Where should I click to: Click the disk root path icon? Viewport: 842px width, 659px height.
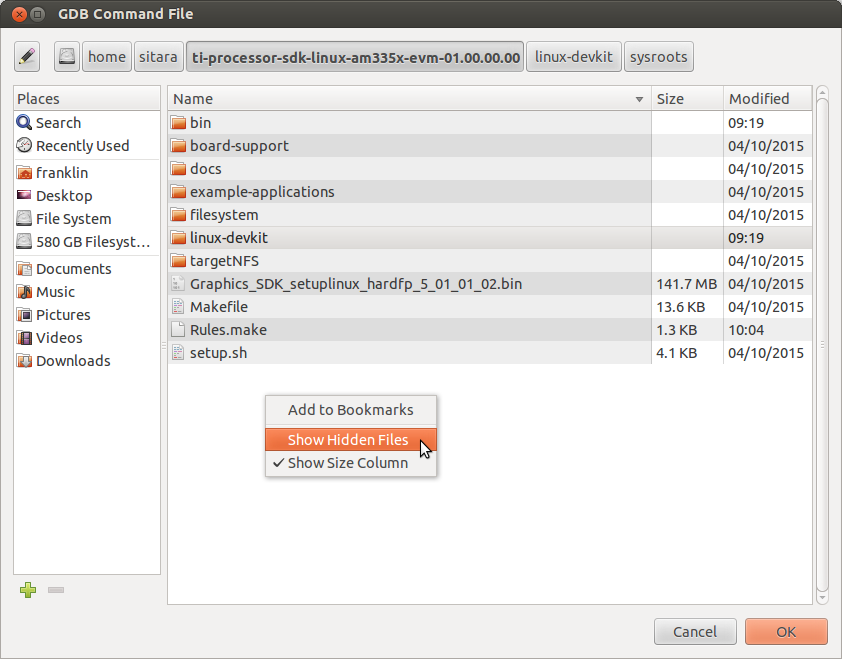(x=67, y=57)
